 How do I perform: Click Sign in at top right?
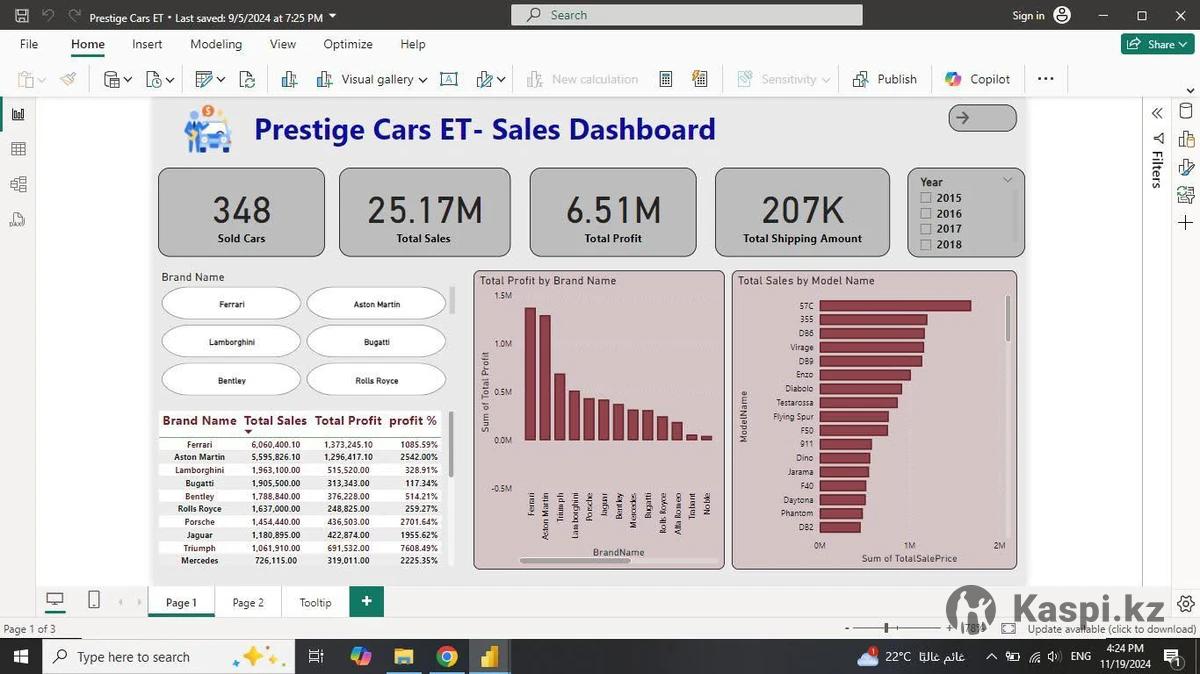1028,16
